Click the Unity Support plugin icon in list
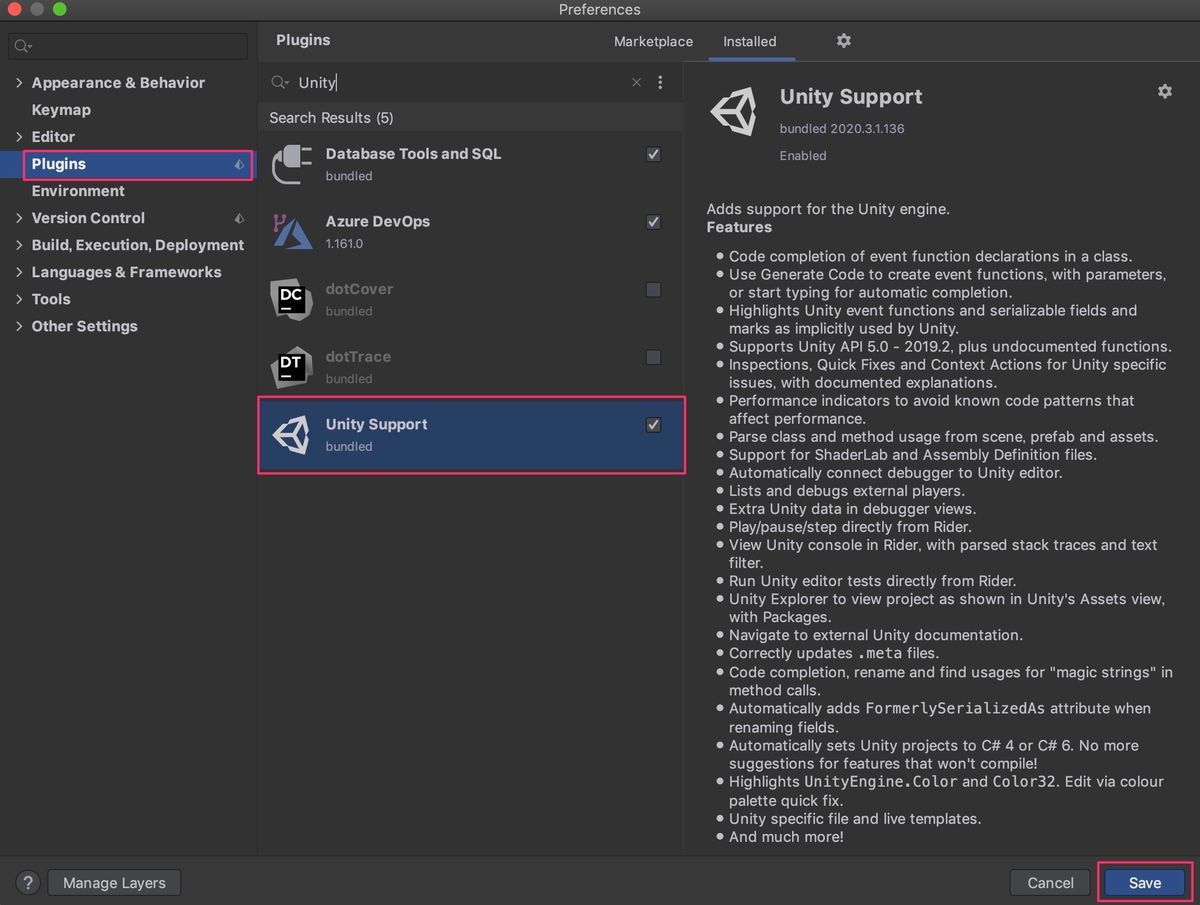1200x905 pixels. point(292,434)
